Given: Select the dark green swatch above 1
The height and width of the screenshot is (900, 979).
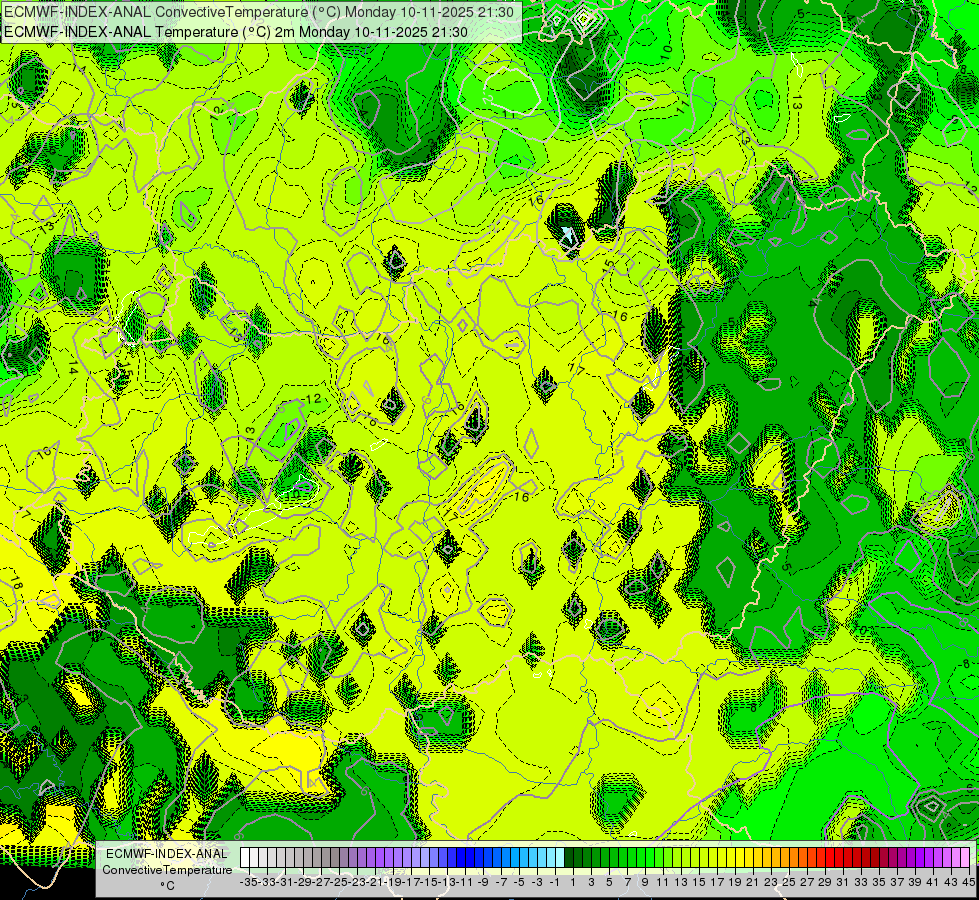Looking at the screenshot, I should [569, 858].
